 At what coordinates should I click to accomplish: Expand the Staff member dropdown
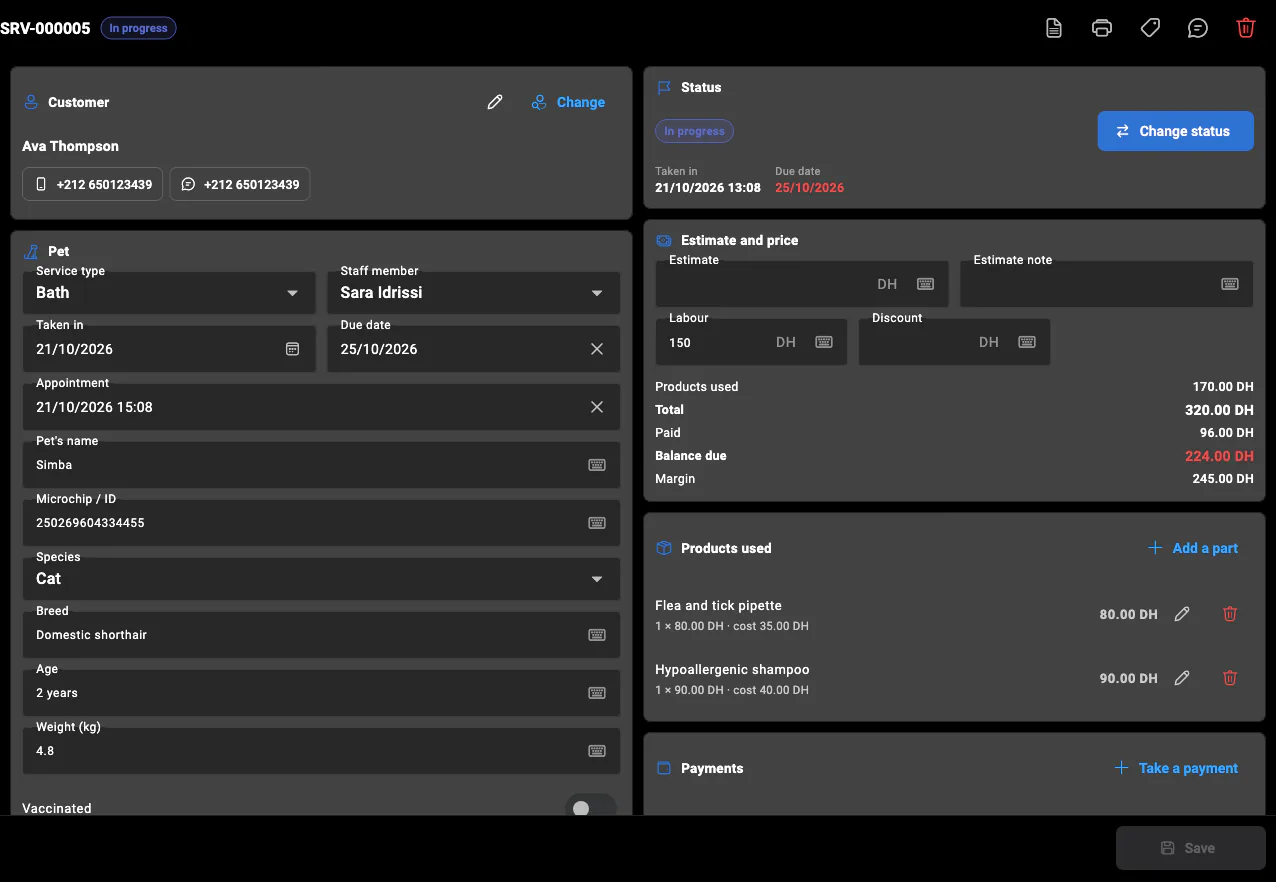point(474,293)
